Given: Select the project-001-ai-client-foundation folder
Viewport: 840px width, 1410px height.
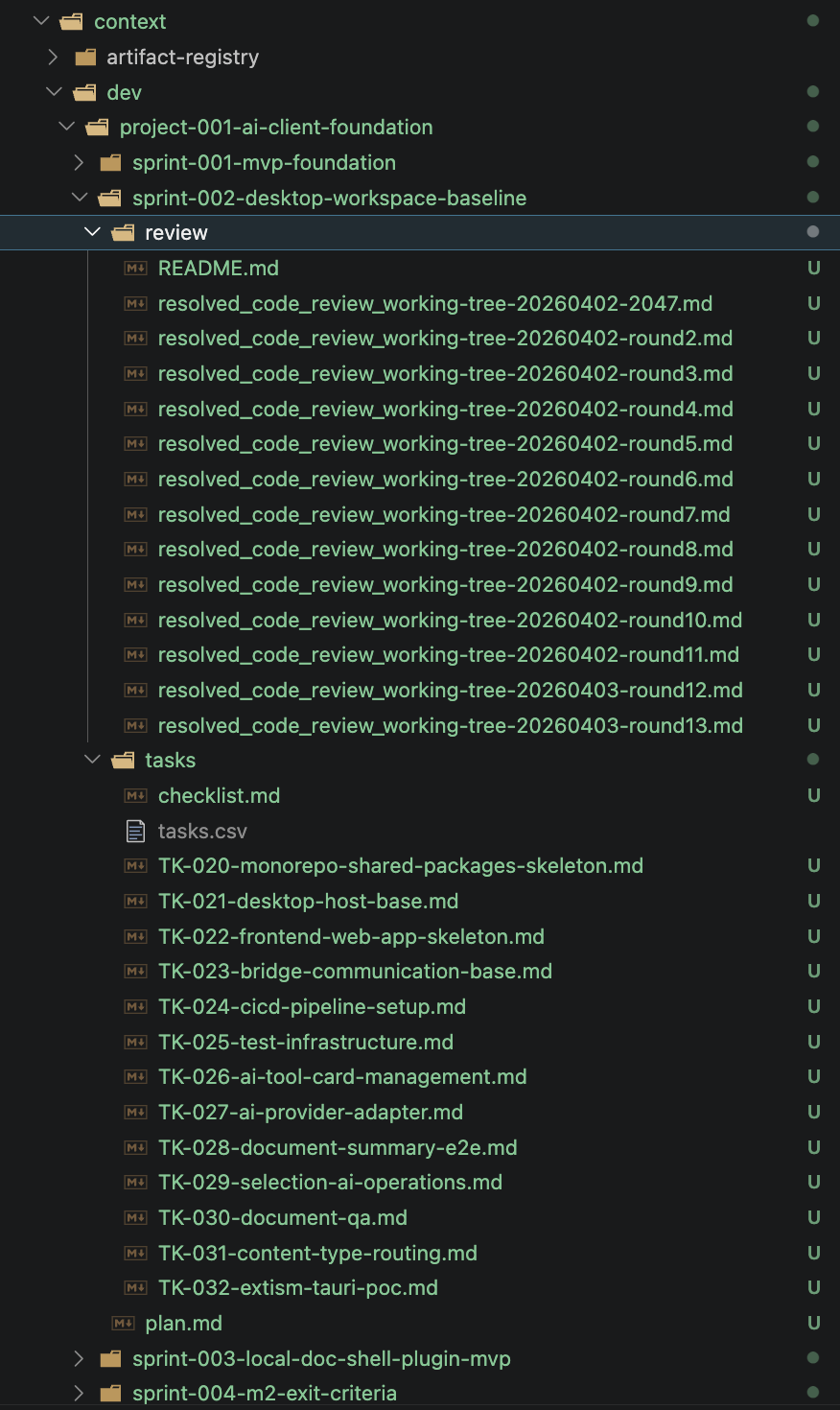Looking at the screenshot, I should [275, 128].
